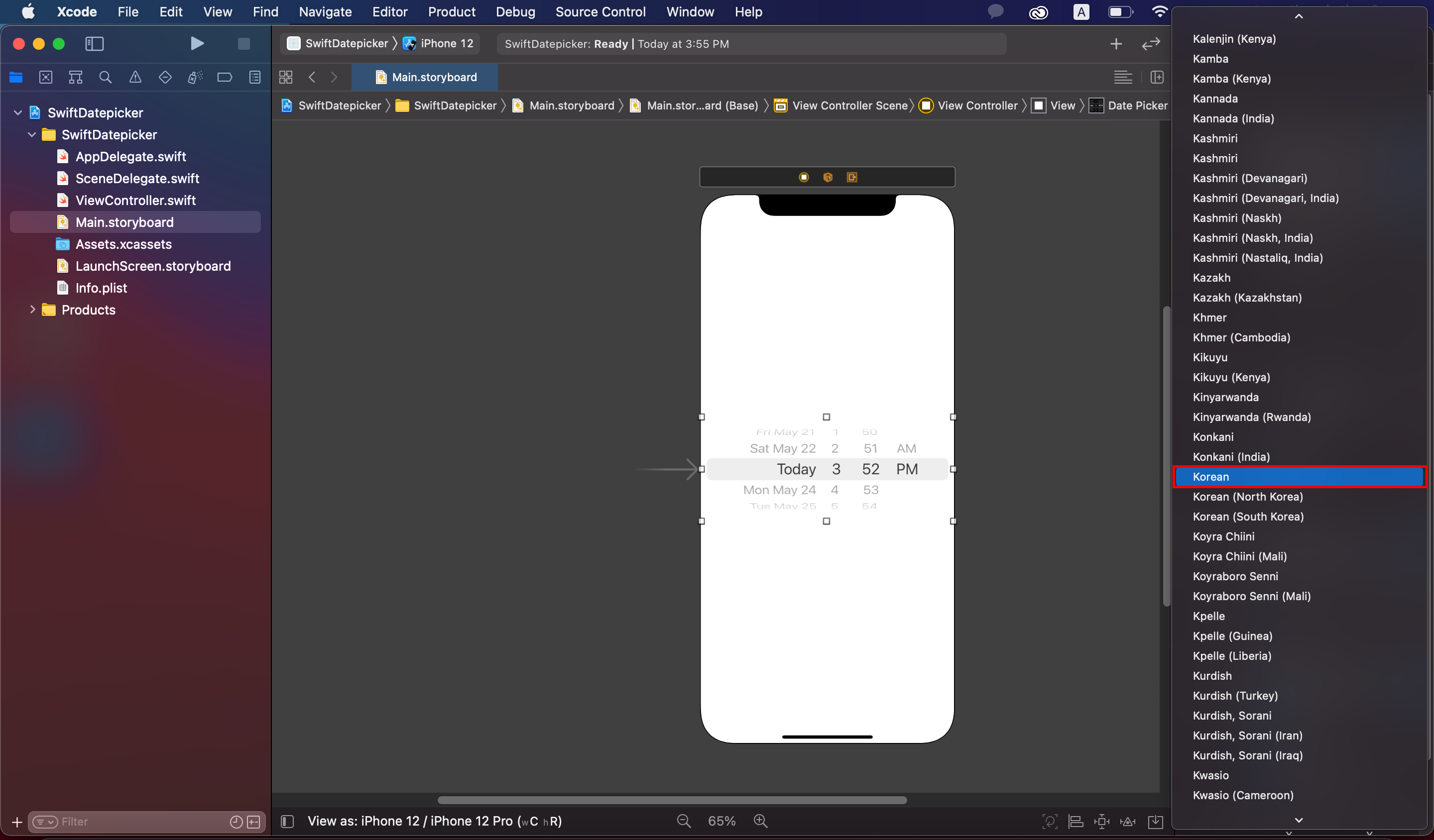Click the Library plus button

[x=1116, y=44]
